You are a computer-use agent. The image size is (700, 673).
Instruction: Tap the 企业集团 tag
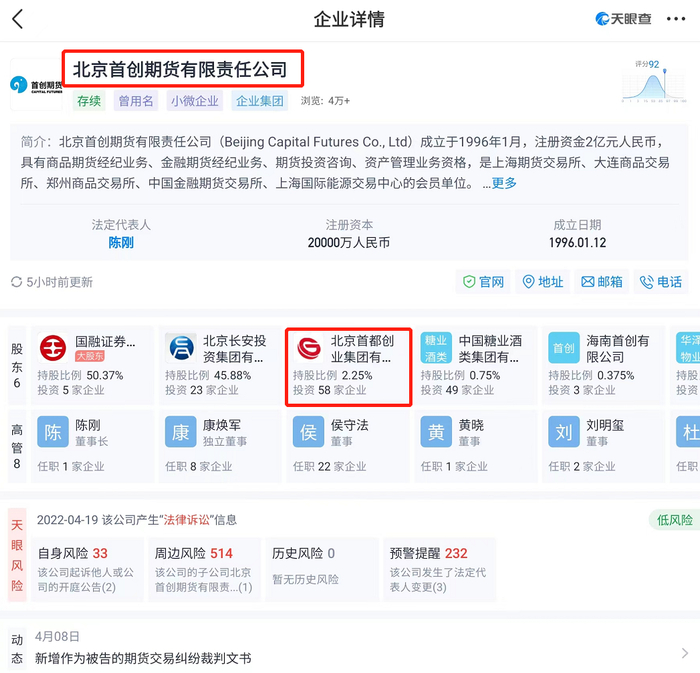pyautogui.click(x=259, y=101)
